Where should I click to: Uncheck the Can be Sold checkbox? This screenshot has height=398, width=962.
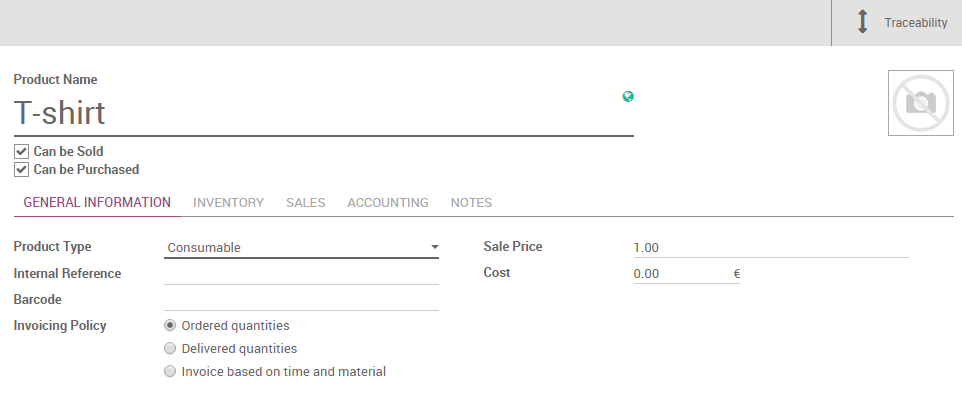pos(21,151)
